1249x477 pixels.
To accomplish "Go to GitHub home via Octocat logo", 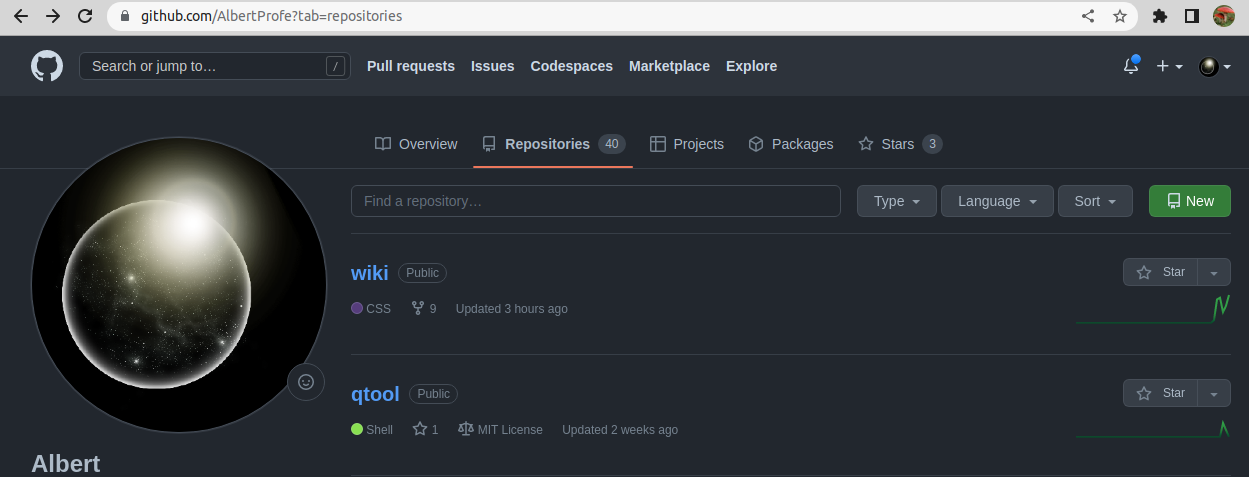I will [x=46, y=66].
